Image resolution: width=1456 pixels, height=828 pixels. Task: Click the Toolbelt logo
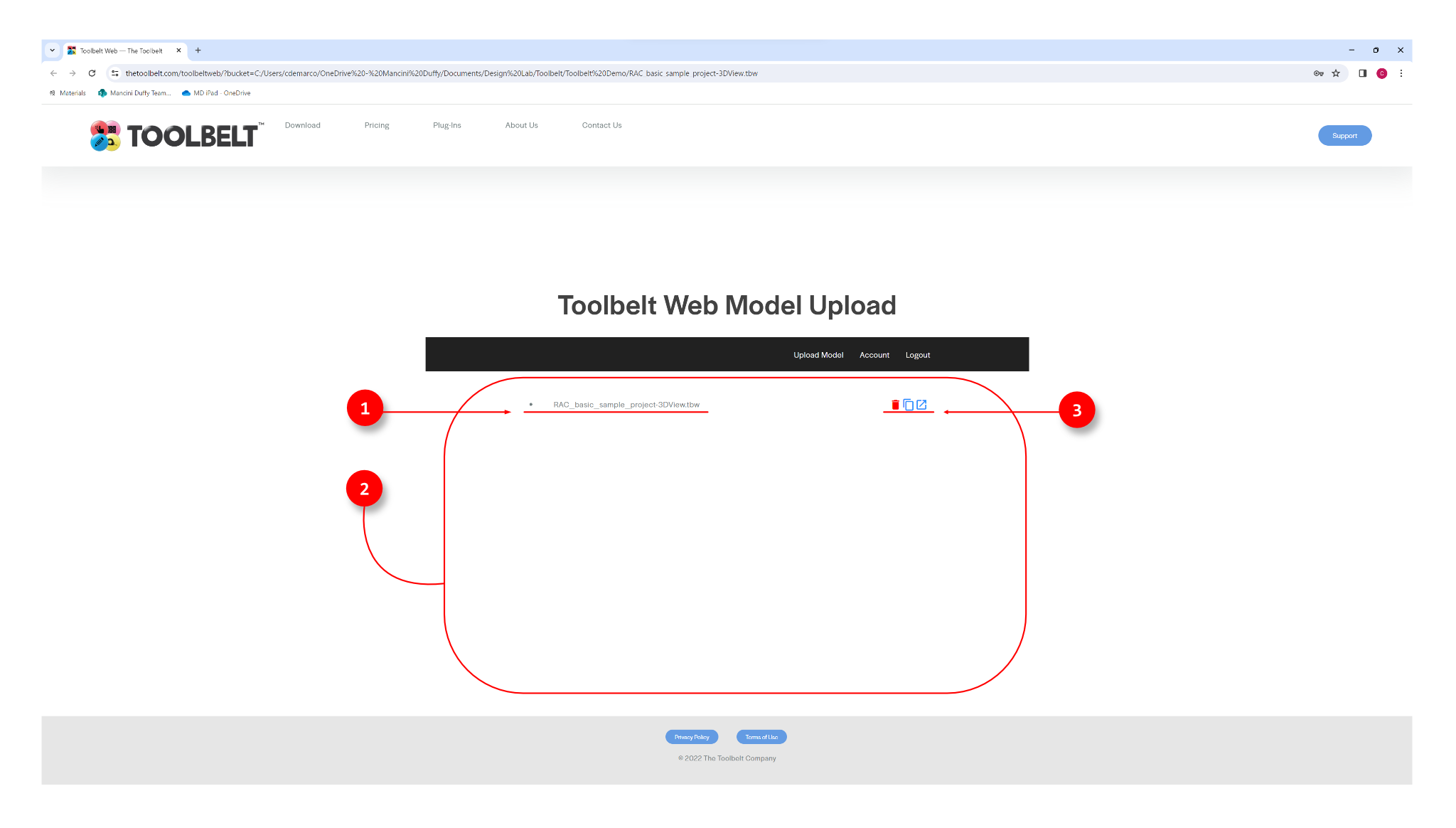point(177,135)
